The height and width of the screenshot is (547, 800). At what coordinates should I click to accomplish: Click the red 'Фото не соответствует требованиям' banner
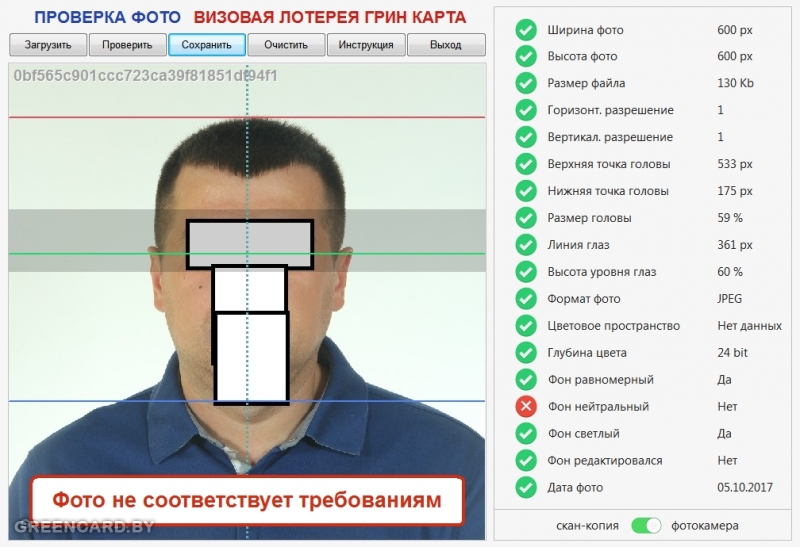tap(247, 500)
